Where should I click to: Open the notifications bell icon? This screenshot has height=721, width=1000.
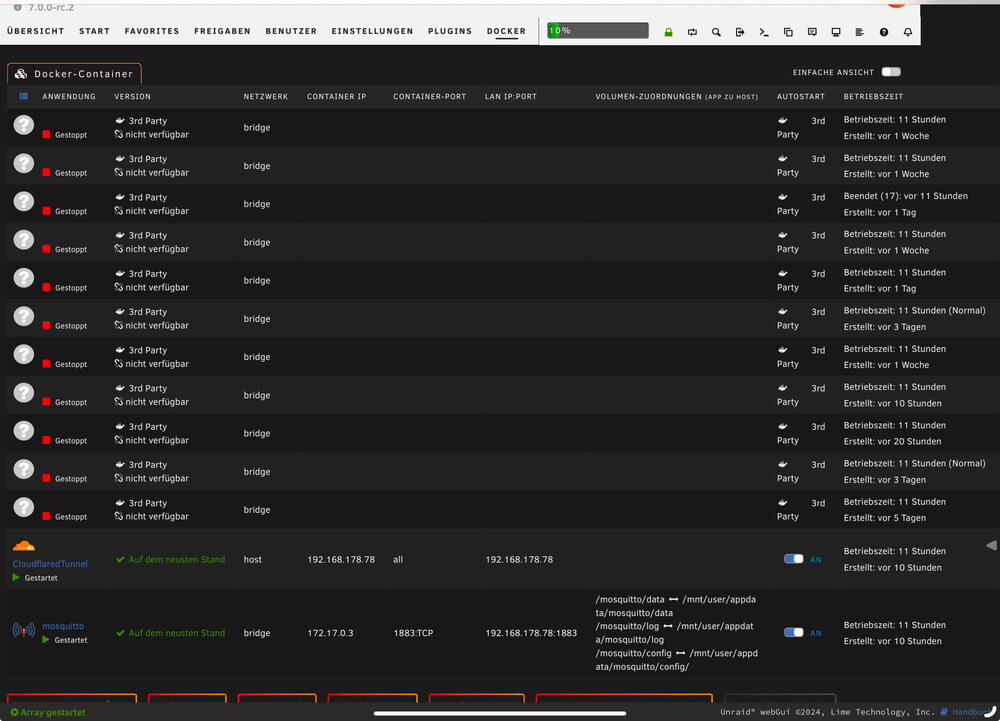click(908, 32)
